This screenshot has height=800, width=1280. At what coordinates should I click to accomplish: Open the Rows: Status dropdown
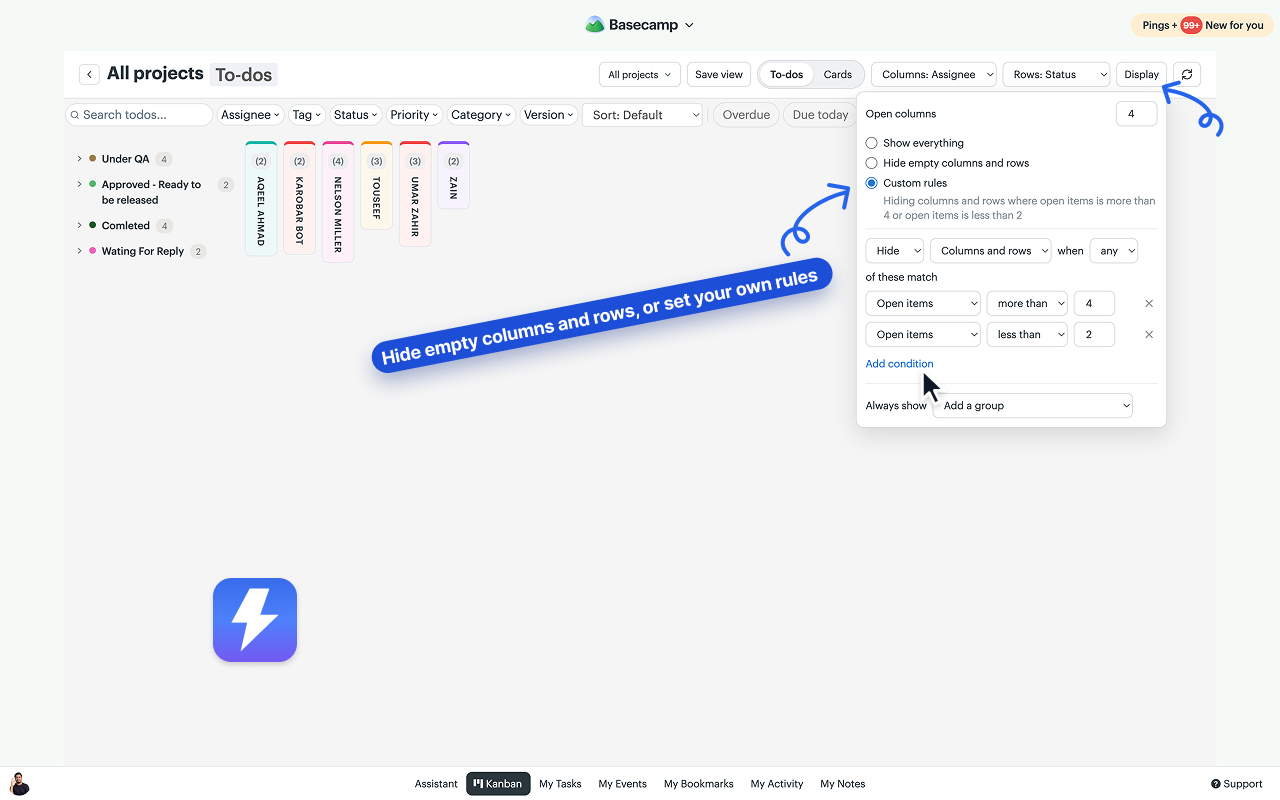click(x=1056, y=74)
